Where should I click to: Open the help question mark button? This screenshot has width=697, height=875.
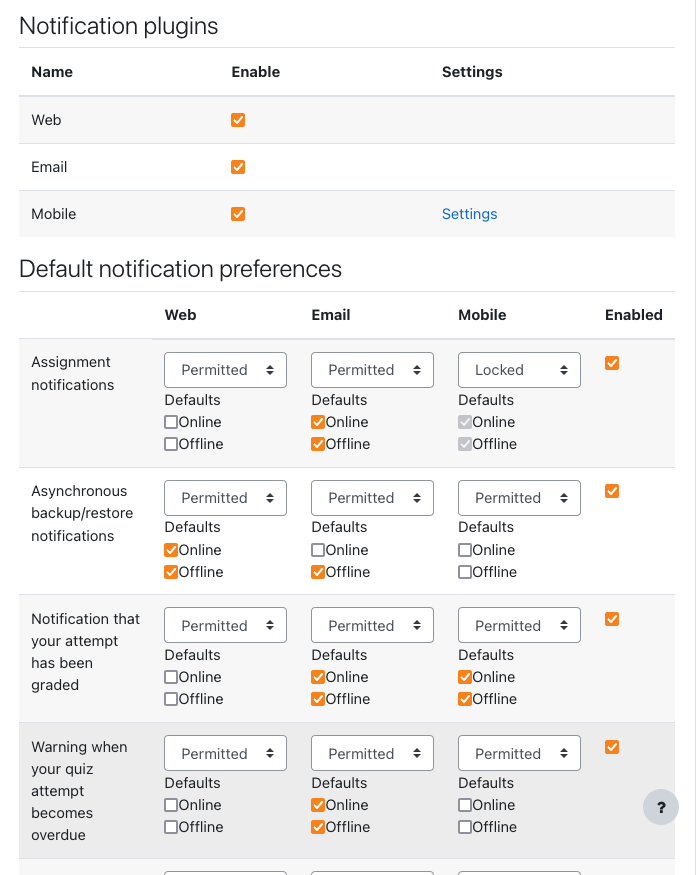click(x=661, y=807)
